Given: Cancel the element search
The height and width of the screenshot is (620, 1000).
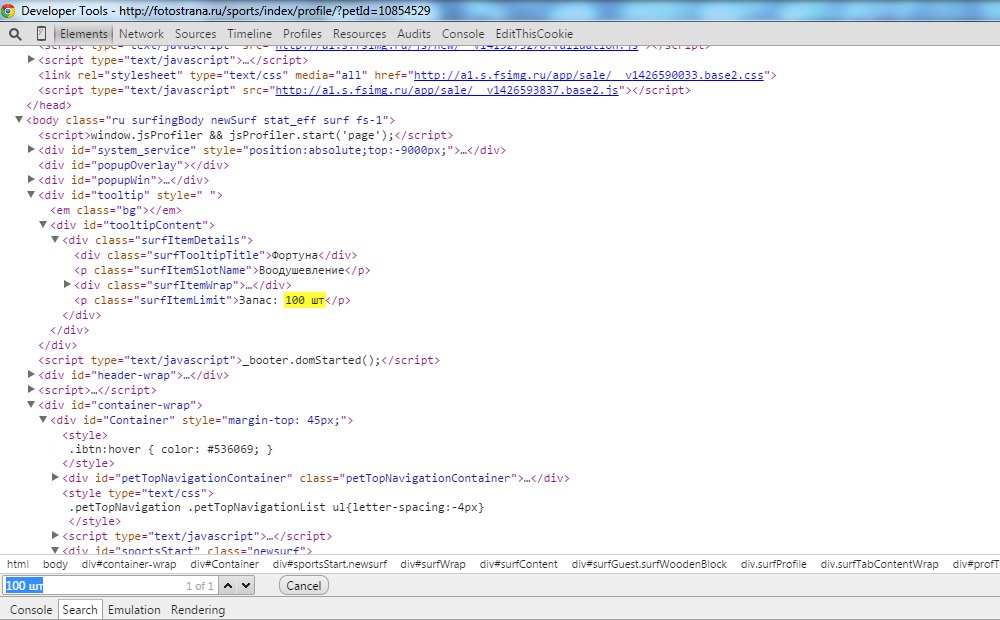Looking at the screenshot, I should click(304, 586).
